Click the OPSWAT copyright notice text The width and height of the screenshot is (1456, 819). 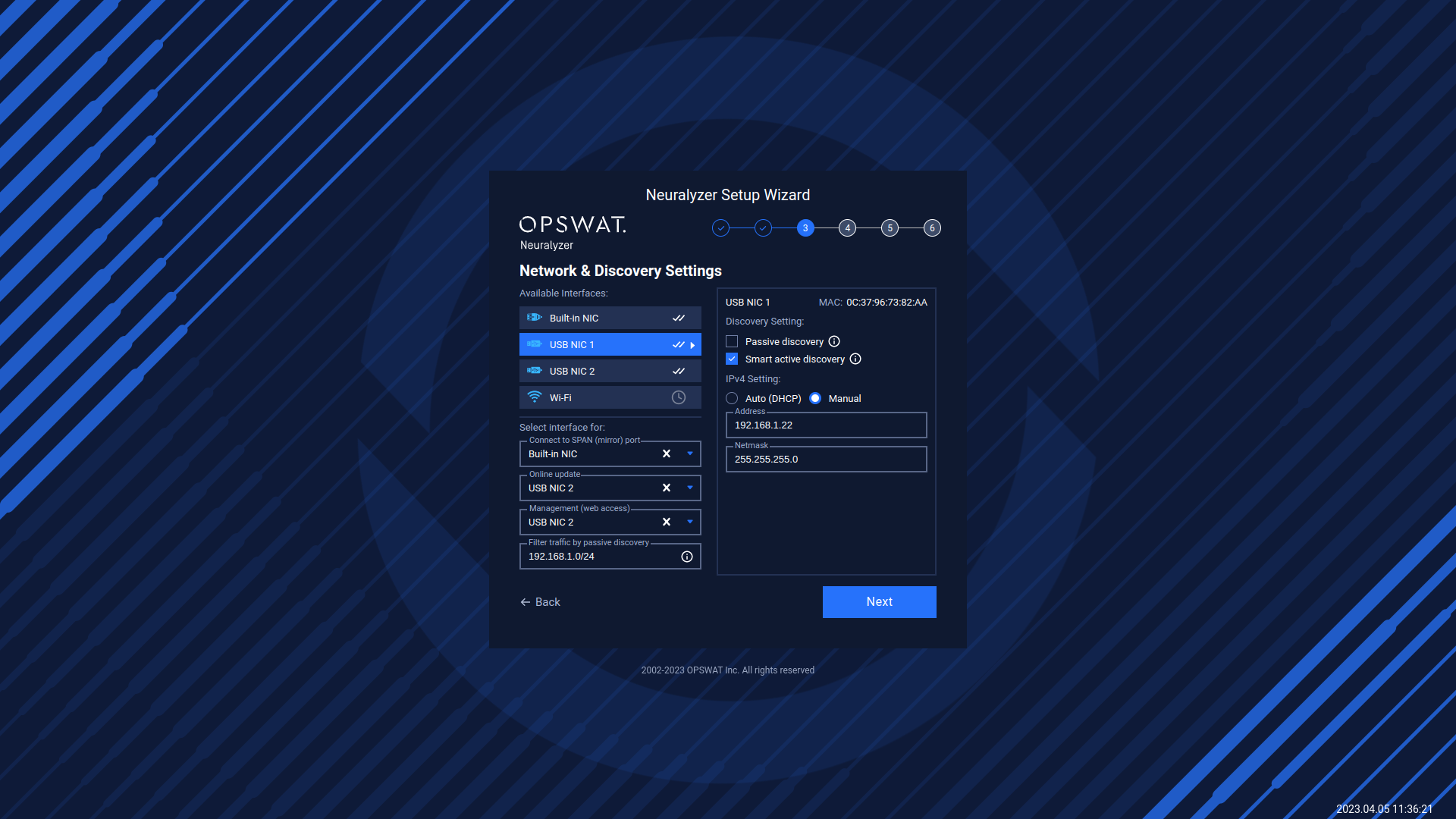(728, 670)
